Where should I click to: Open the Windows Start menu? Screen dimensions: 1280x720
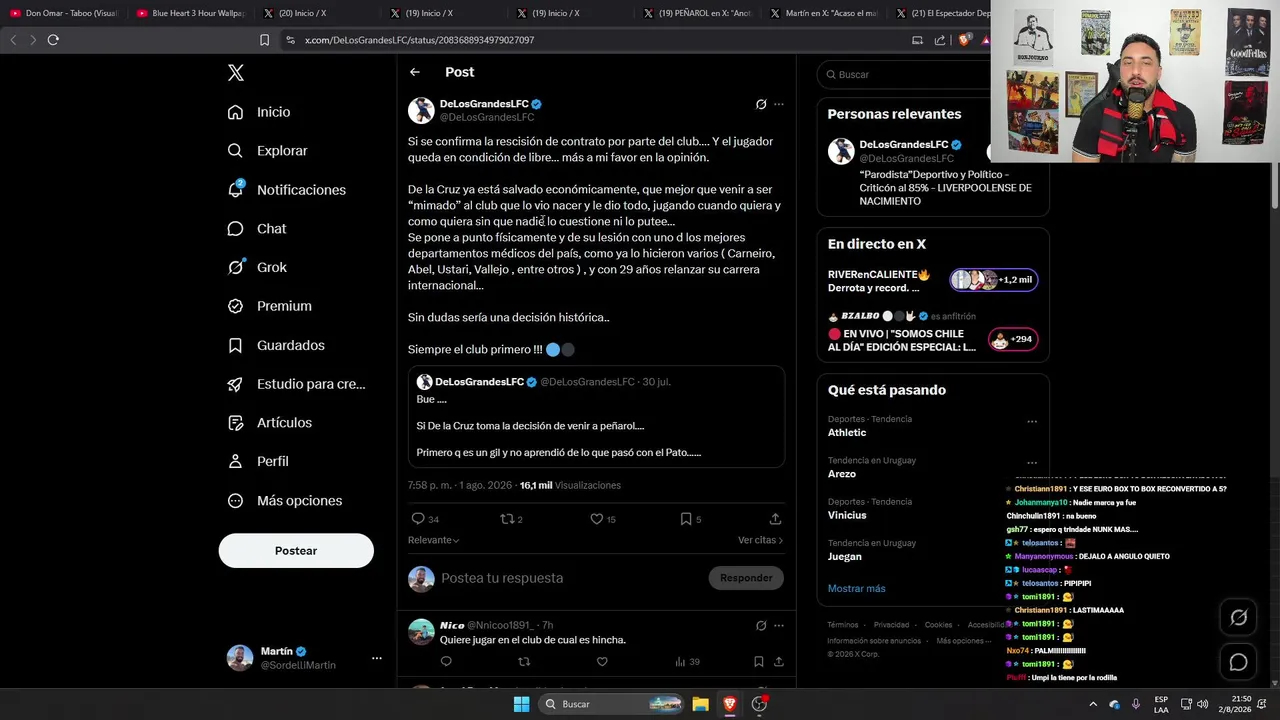tap(521, 704)
